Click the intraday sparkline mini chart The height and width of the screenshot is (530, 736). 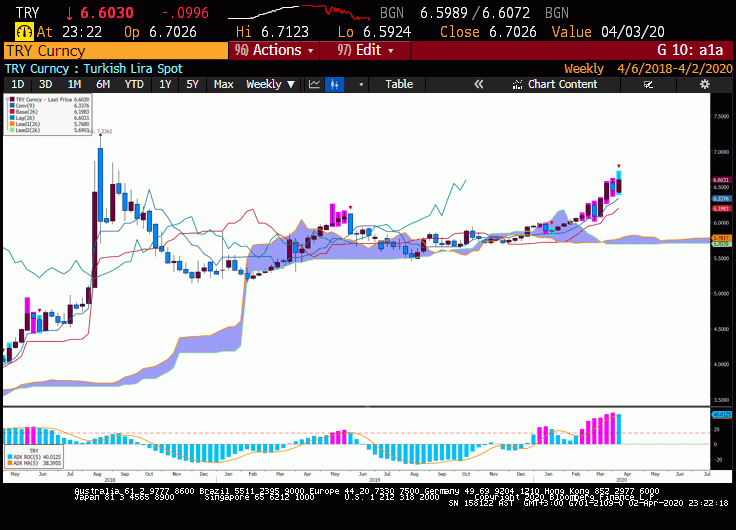[x=299, y=13]
